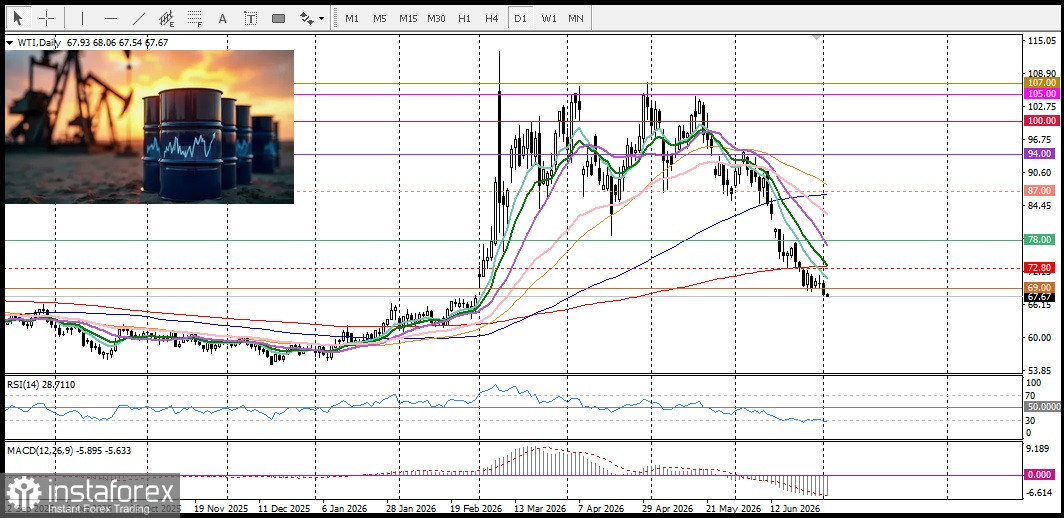This screenshot has height=518, width=1064.
Task: Expand the WTI,Daily chart header triangle
Action: click(10, 43)
